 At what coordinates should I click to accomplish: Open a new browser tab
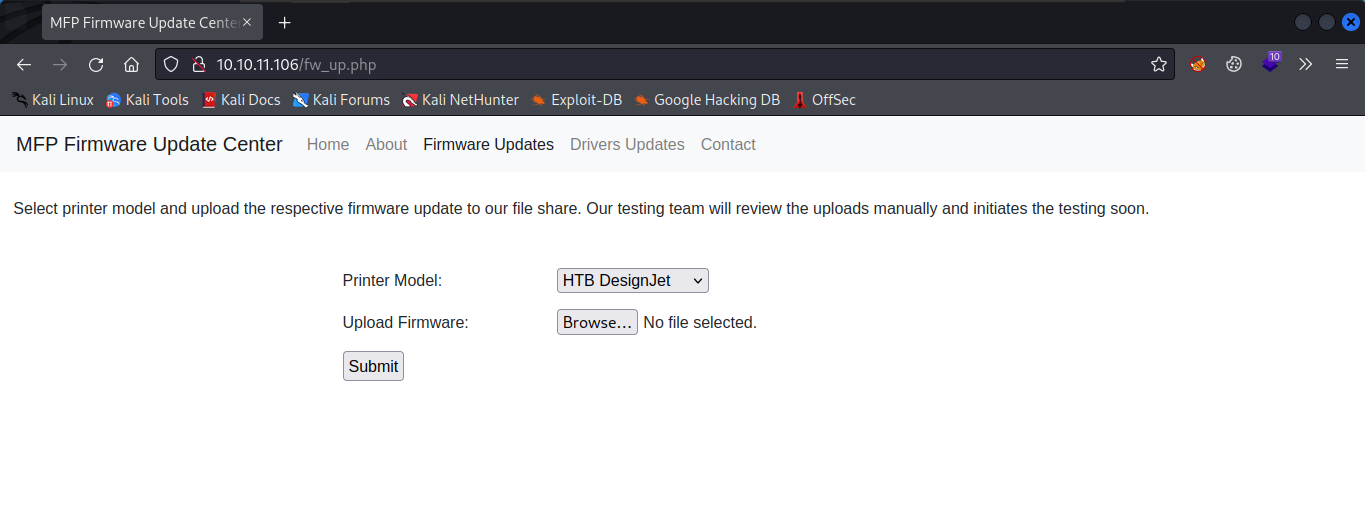tap(285, 22)
